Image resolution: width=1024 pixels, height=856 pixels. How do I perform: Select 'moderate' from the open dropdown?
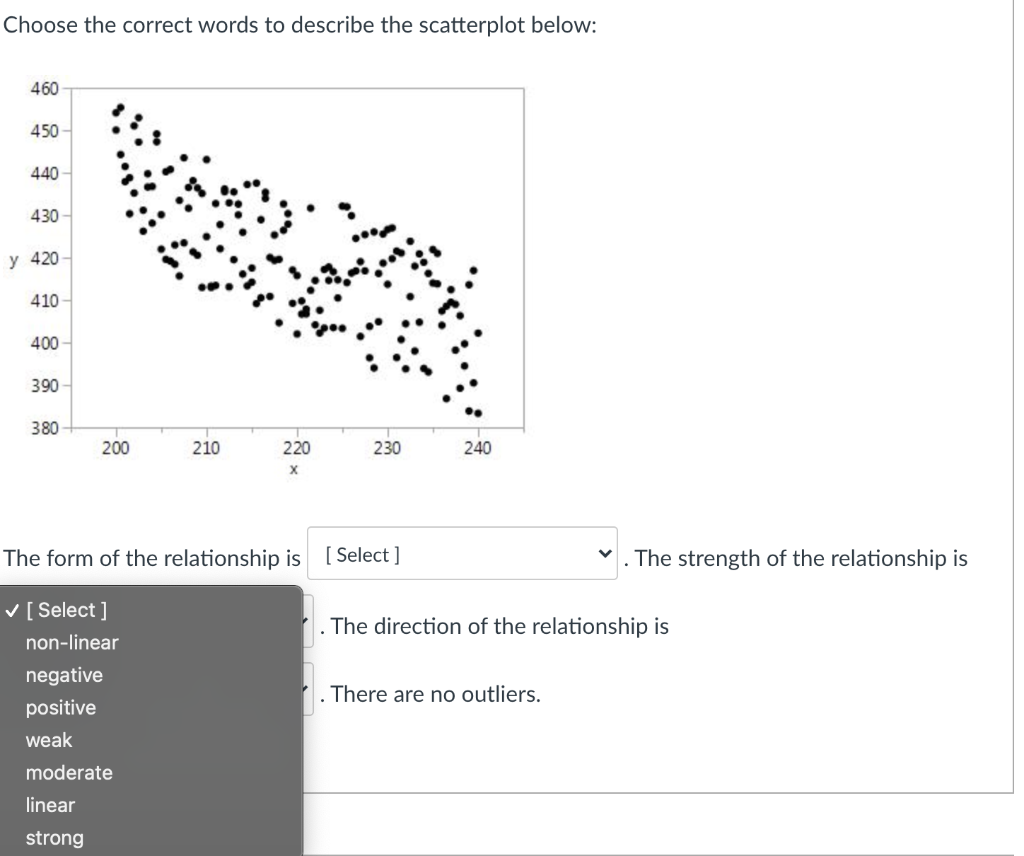point(70,772)
